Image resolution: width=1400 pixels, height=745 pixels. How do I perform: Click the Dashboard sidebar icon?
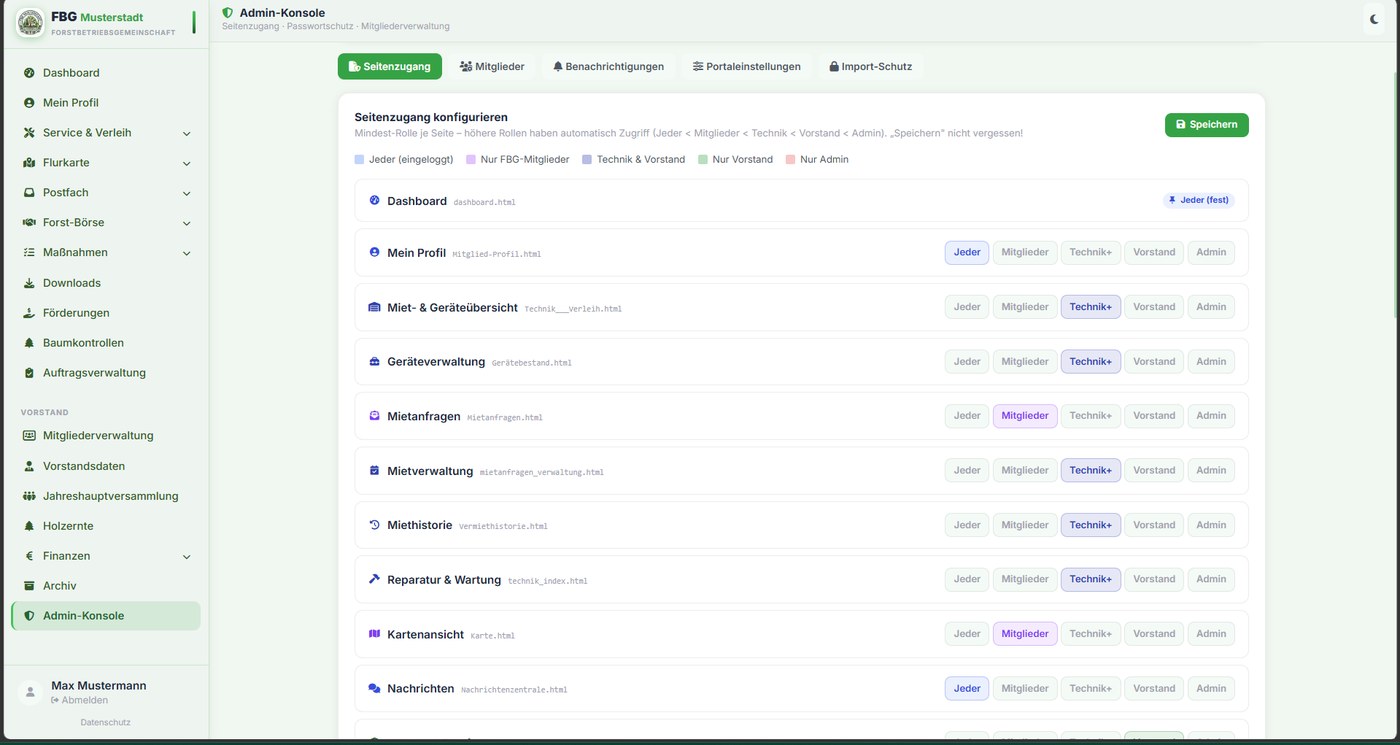point(29,73)
